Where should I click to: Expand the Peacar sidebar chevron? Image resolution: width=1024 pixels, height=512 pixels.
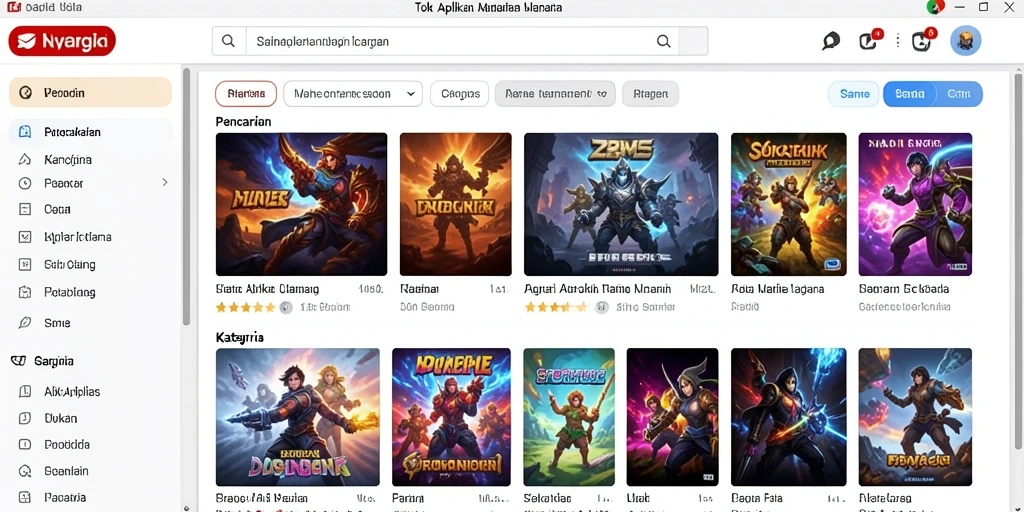(165, 183)
